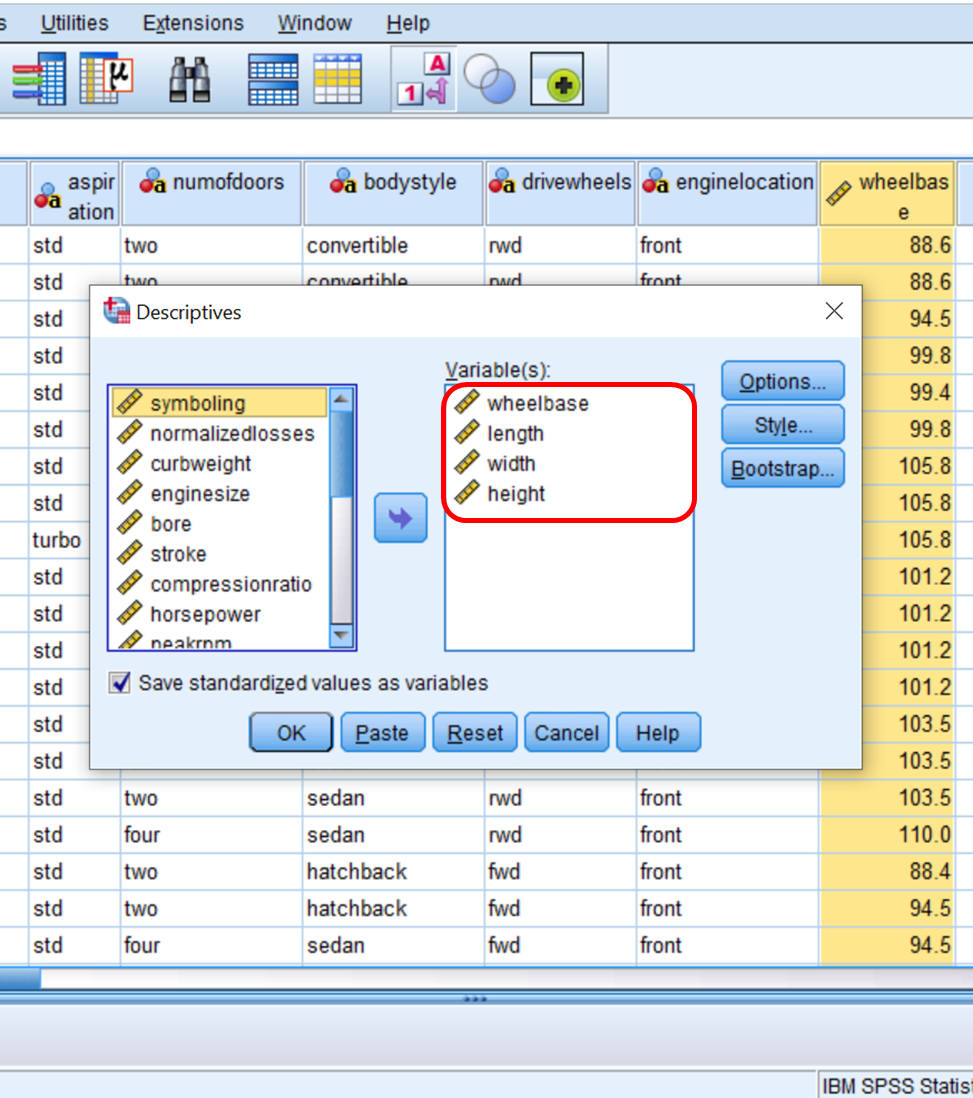The image size is (973, 1098).
Task: Click the sedan cell in the 110.0 row
Action: coord(393,835)
